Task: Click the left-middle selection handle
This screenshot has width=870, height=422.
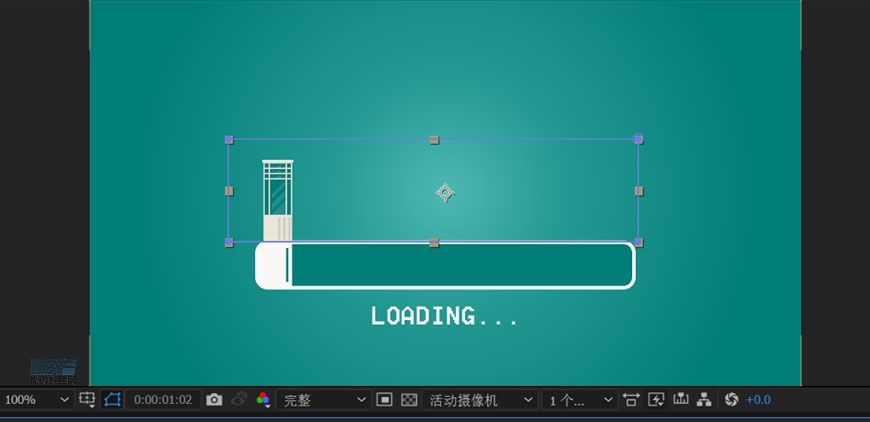Action: pos(229,191)
